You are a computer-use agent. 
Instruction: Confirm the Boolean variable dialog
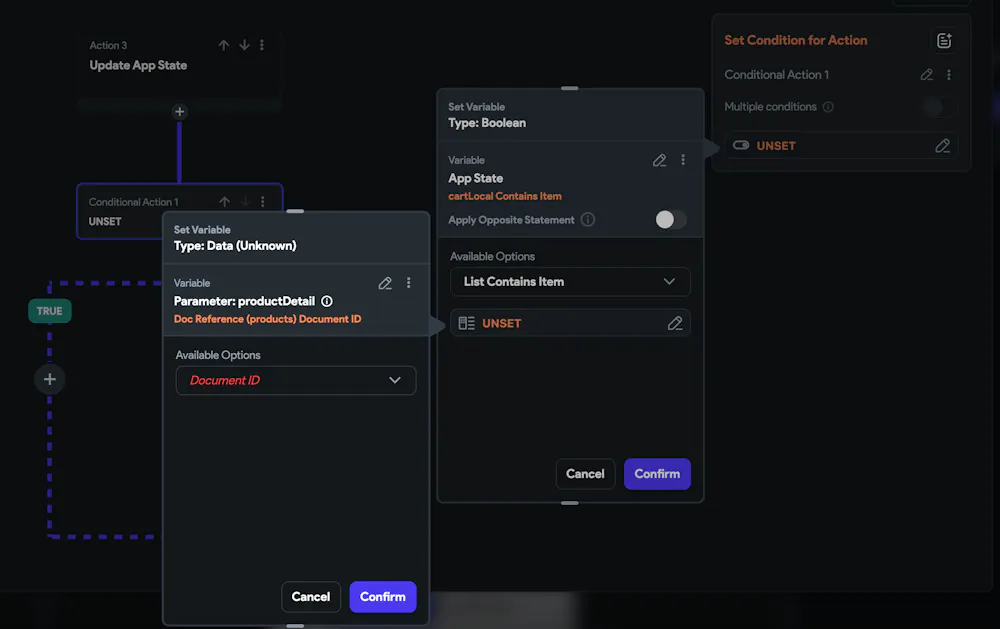tap(657, 474)
